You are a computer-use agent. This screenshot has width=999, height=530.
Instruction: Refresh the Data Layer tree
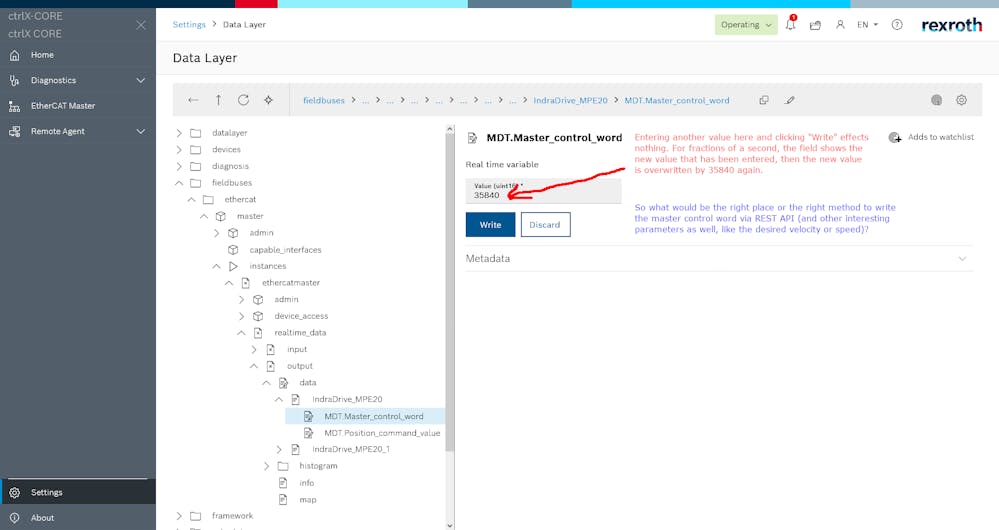coord(243,100)
